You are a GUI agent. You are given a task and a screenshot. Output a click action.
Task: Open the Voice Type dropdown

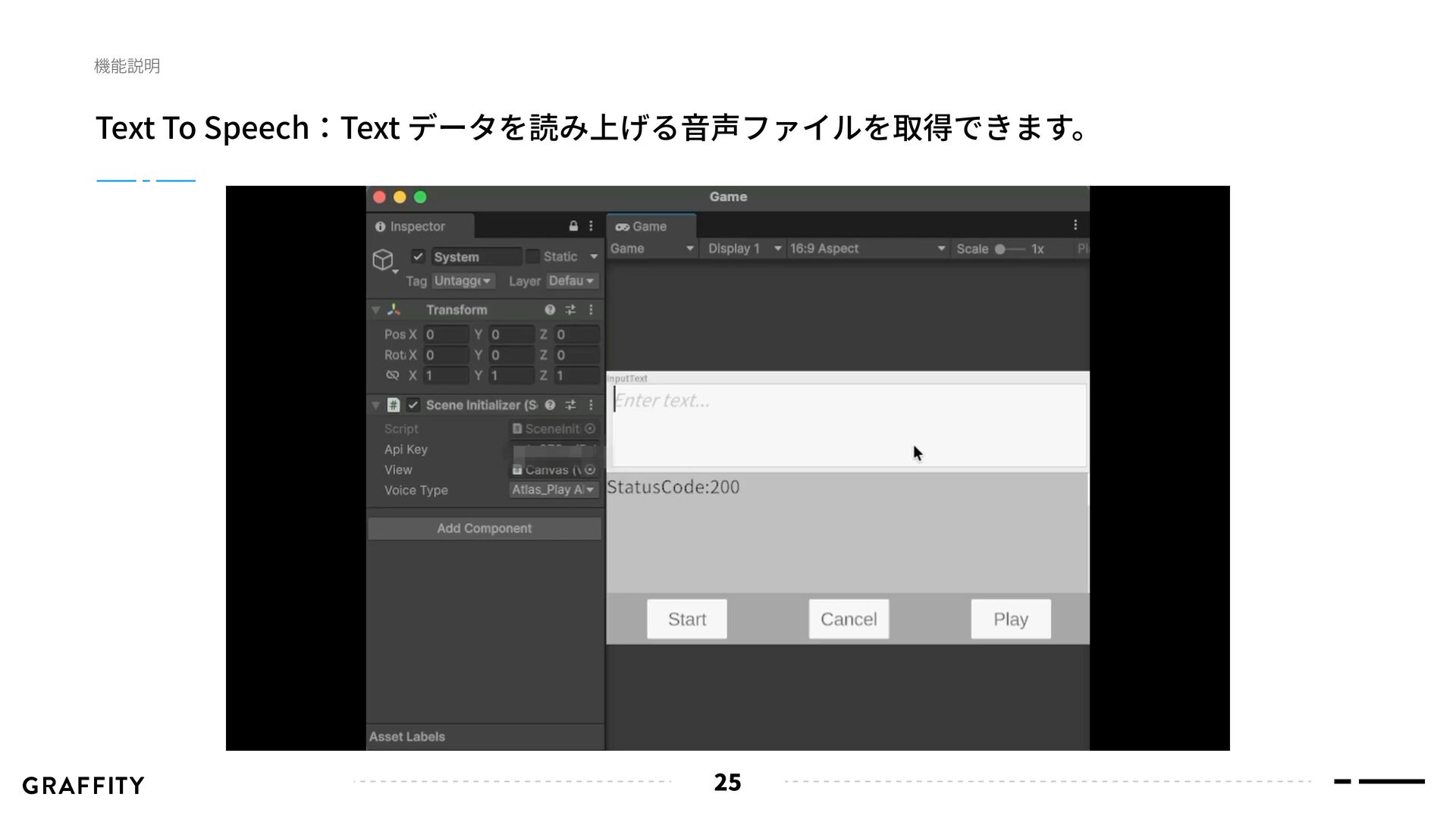click(x=554, y=490)
